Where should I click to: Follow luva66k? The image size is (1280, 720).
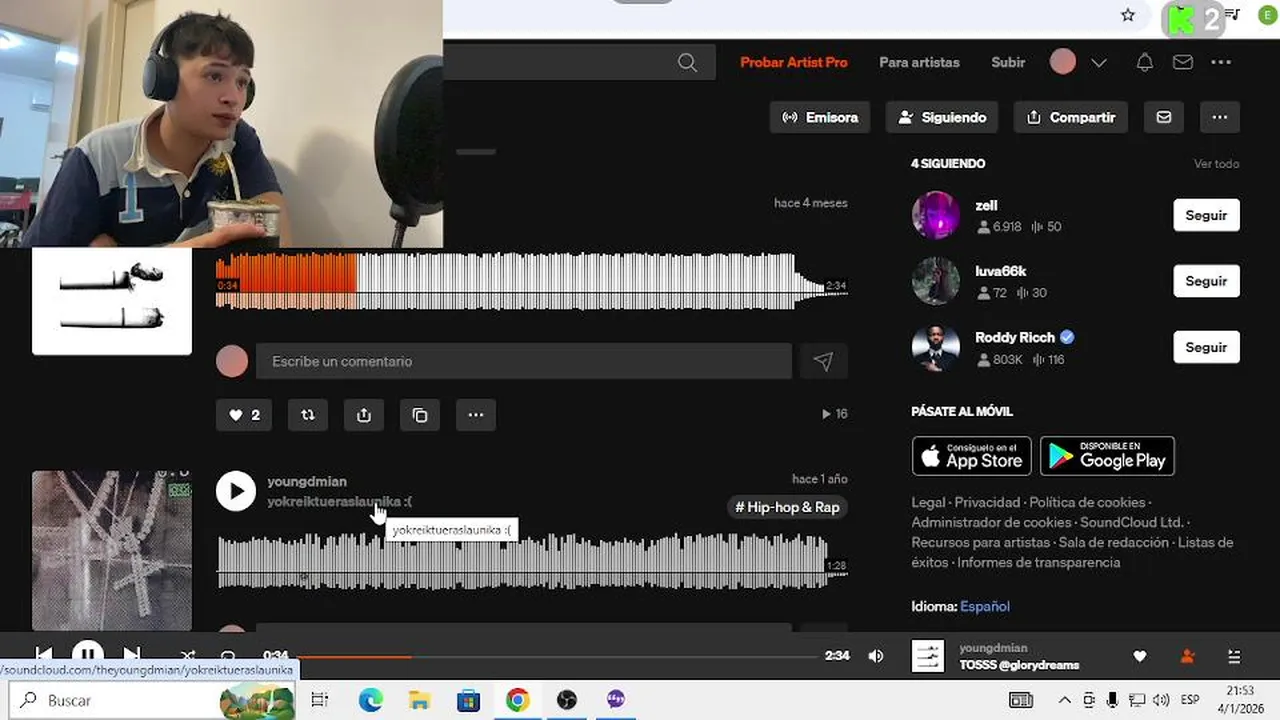[x=1206, y=281]
